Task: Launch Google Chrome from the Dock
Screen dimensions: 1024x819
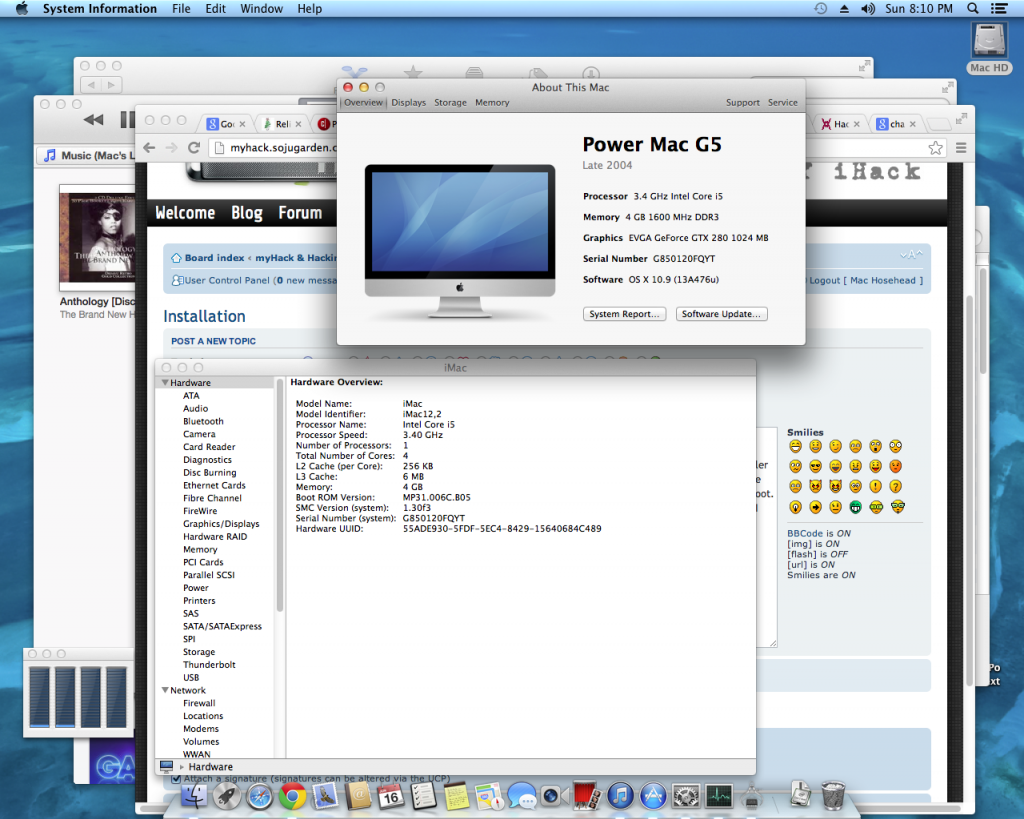Action: pos(292,797)
